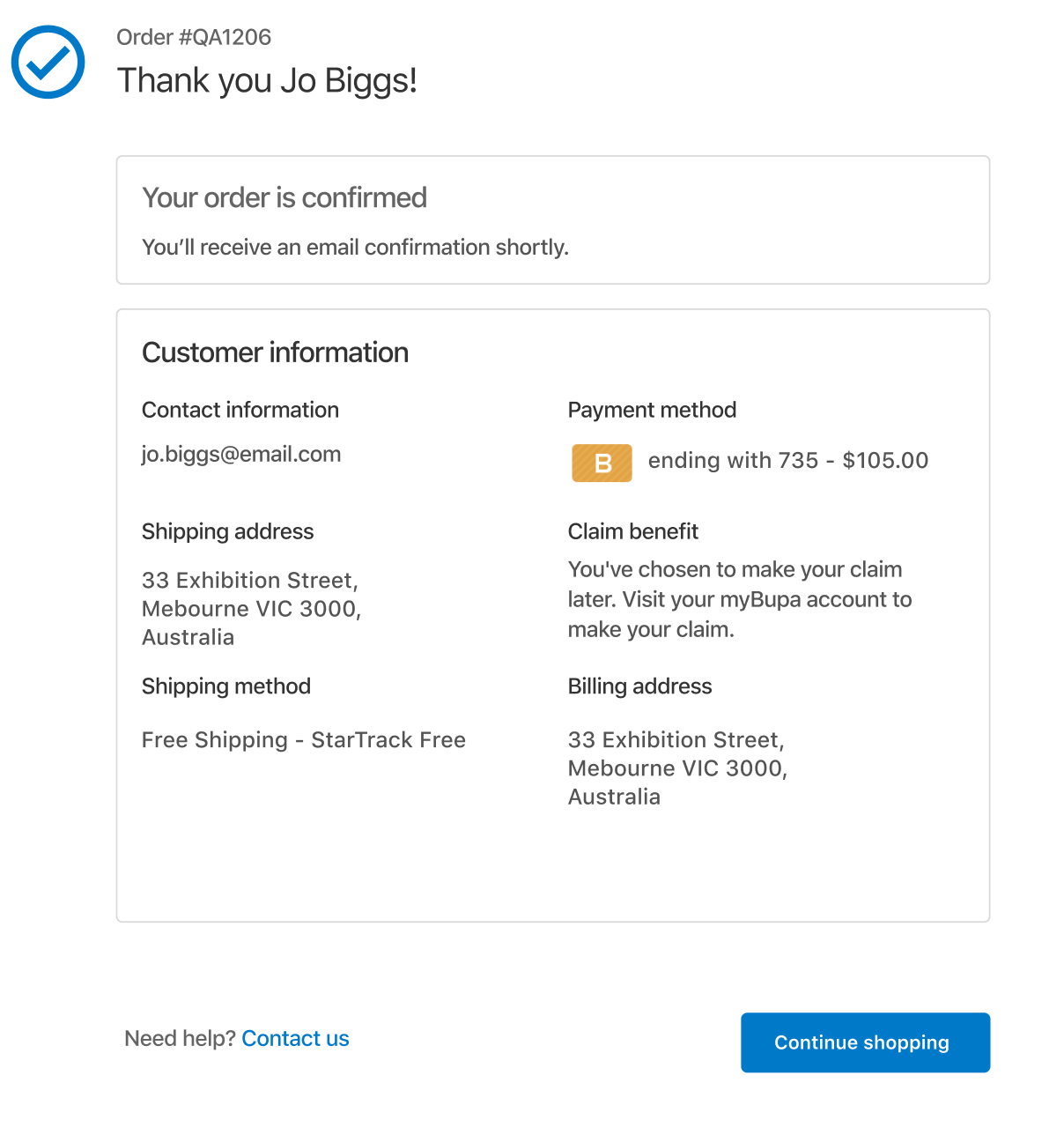Click the myBupa claim benefit message
Screen dimensions: 1064x1142
pos(740,599)
